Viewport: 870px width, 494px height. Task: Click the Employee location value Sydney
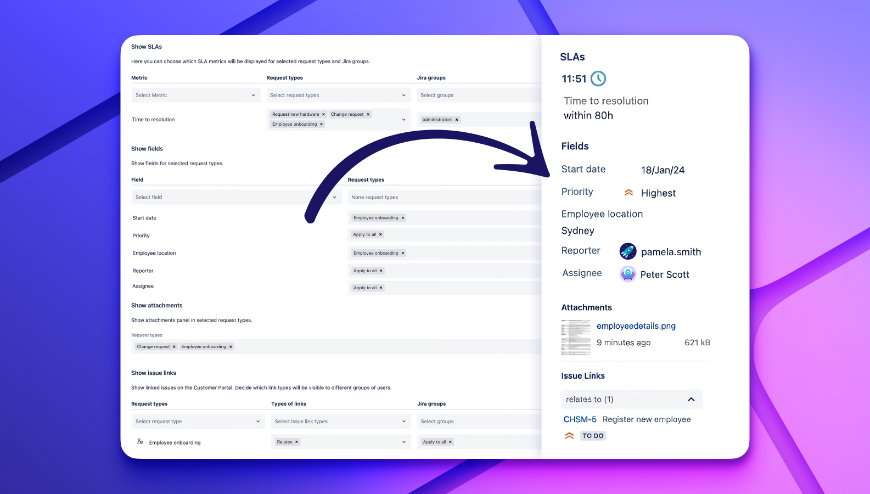coord(578,230)
